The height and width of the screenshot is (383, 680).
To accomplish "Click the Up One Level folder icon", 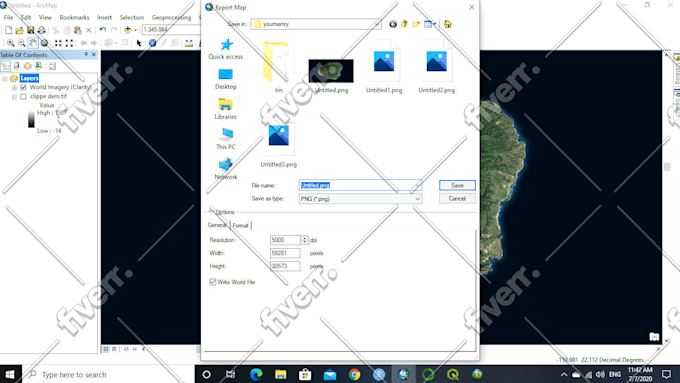I will tap(405, 24).
